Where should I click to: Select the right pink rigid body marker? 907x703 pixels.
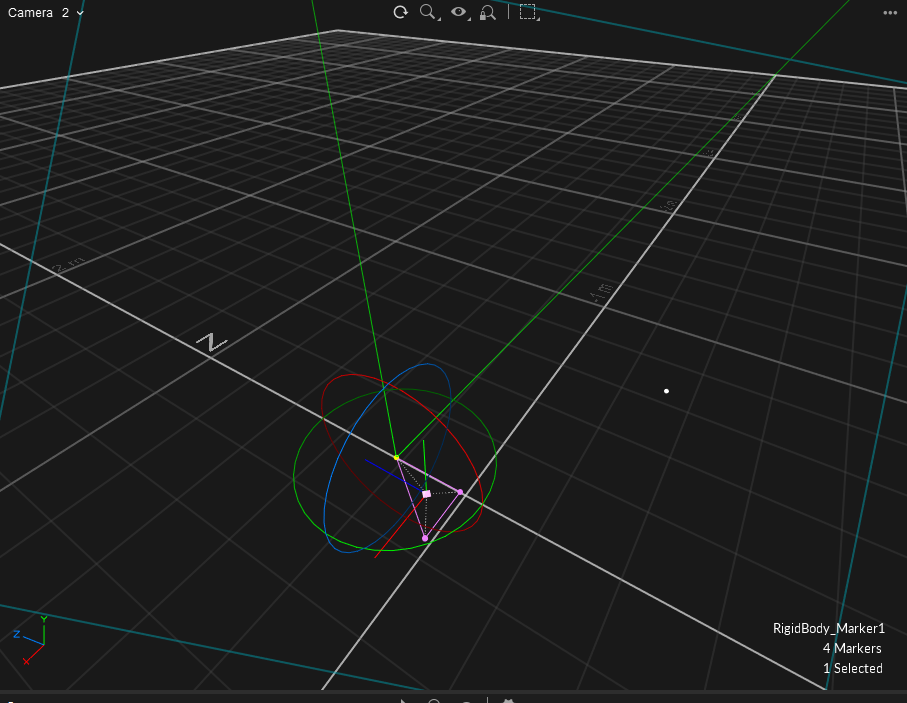click(460, 492)
